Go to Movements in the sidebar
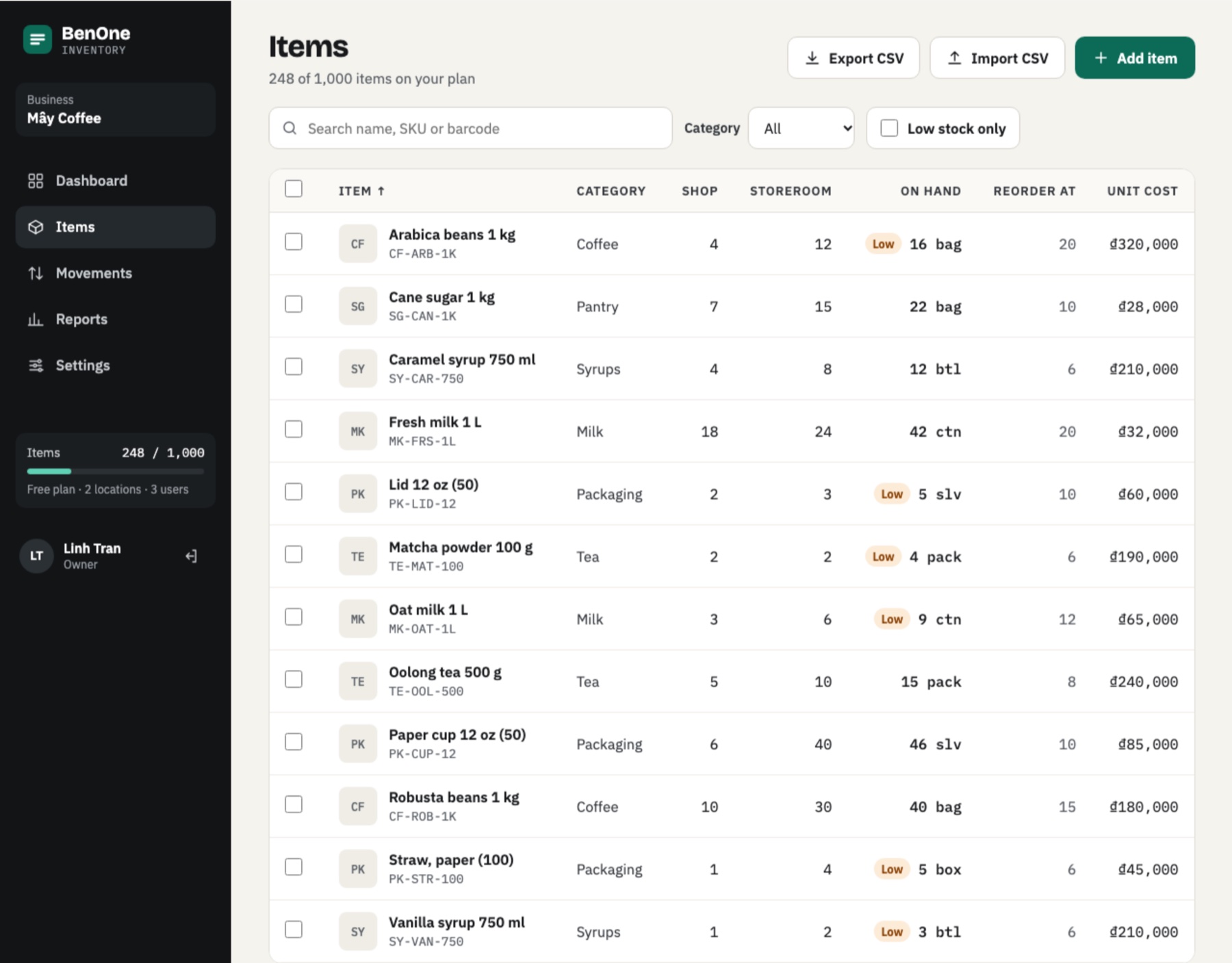This screenshot has height=963, width=1232. pyautogui.click(x=116, y=273)
